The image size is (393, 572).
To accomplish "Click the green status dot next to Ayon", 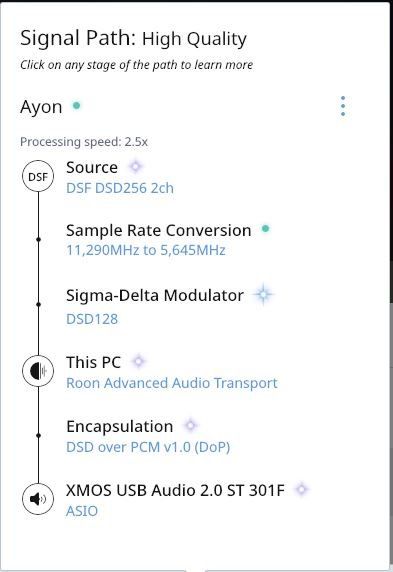I will coord(76,105).
